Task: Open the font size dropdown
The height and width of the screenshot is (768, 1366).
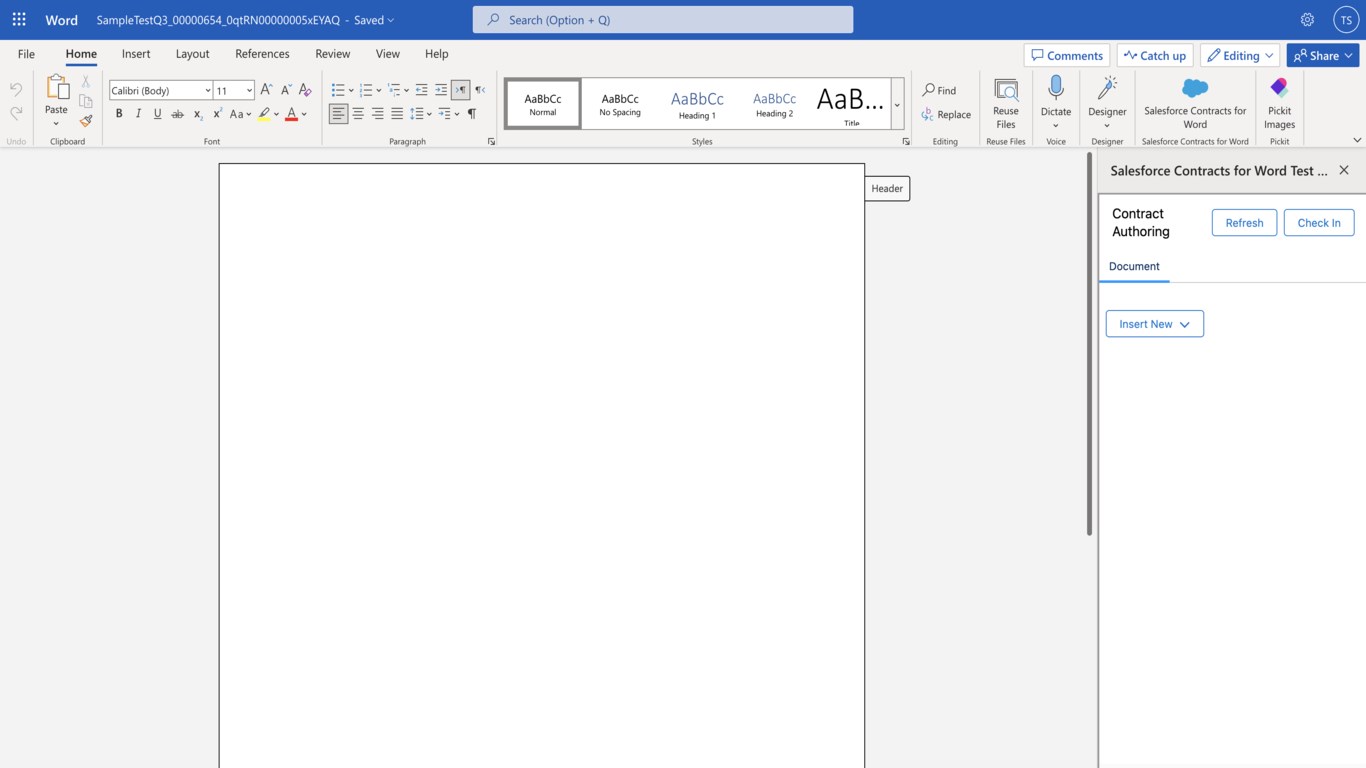Action: (x=249, y=90)
